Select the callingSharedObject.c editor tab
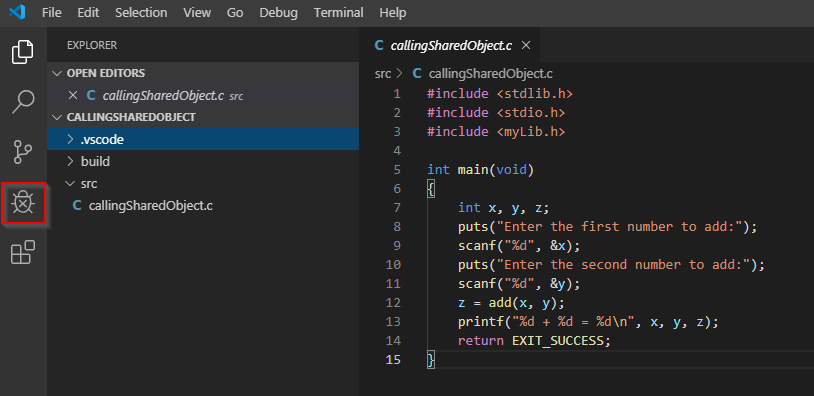 (450, 46)
